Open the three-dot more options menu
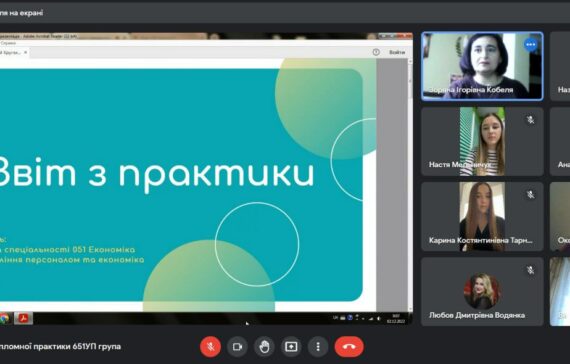570x364 pixels. [x=318, y=347]
